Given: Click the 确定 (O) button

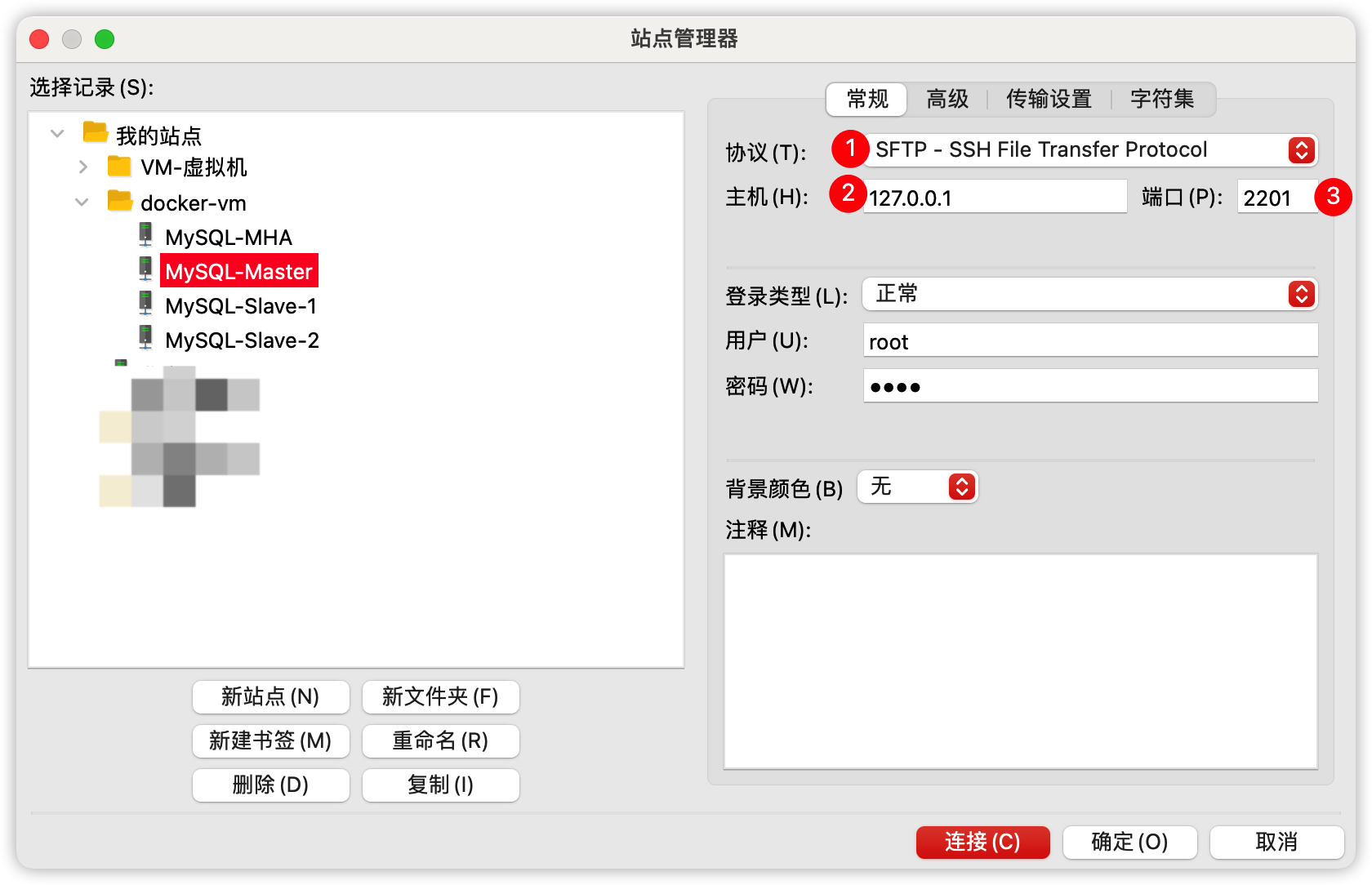Looking at the screenshot, I should click(1129, 842).
